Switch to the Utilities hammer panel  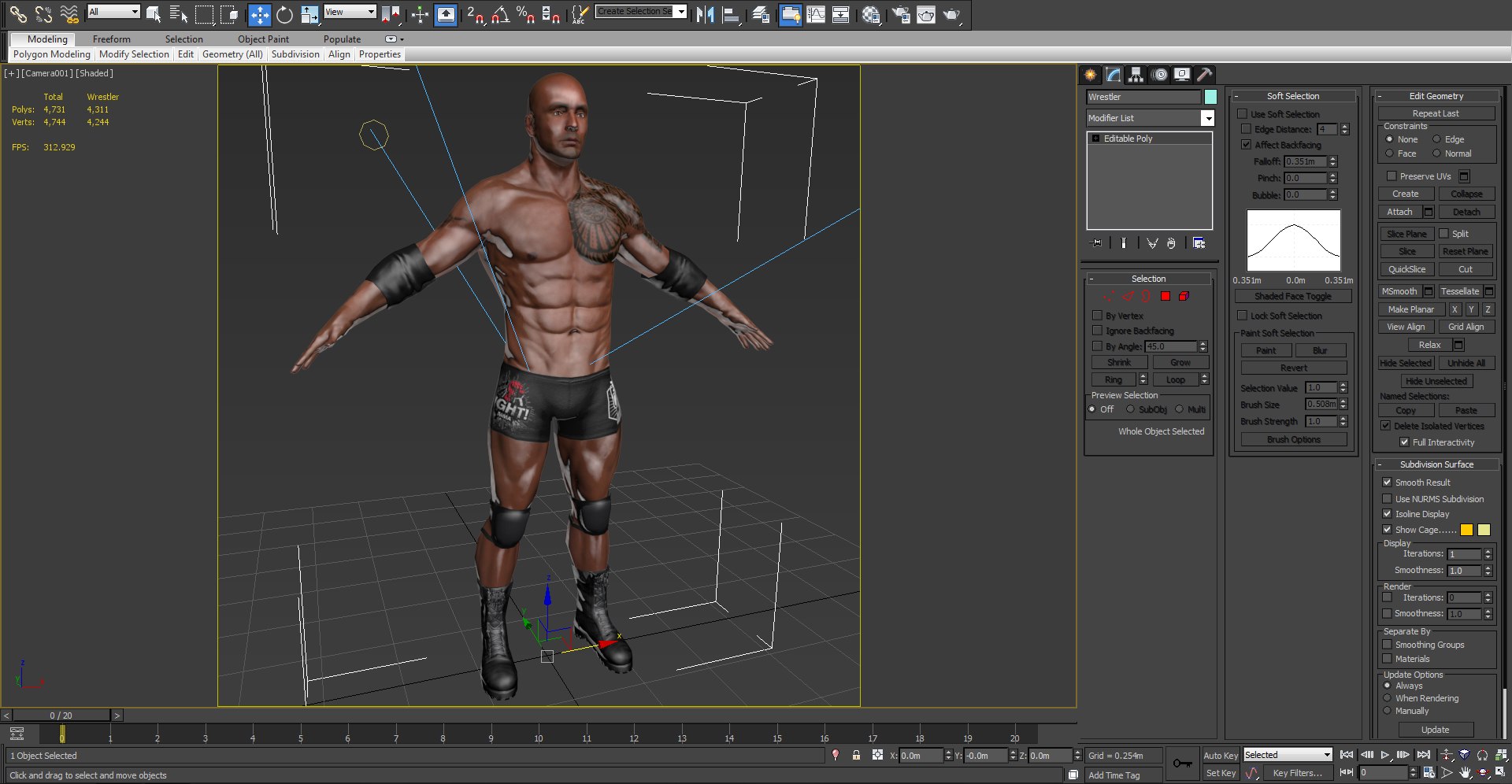(1204, 74)
